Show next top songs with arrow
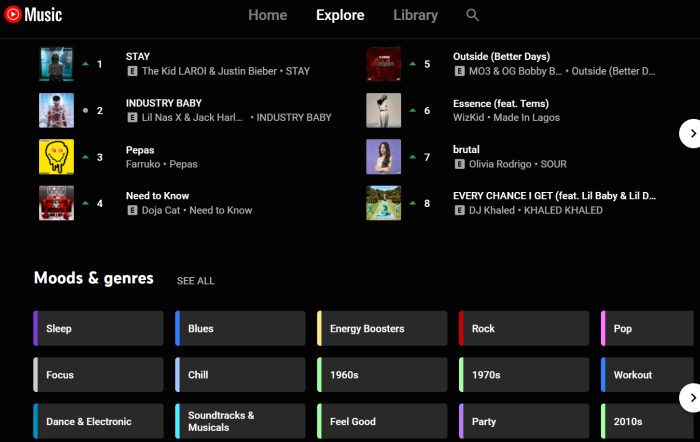The image size is (700, 442). 691,133
